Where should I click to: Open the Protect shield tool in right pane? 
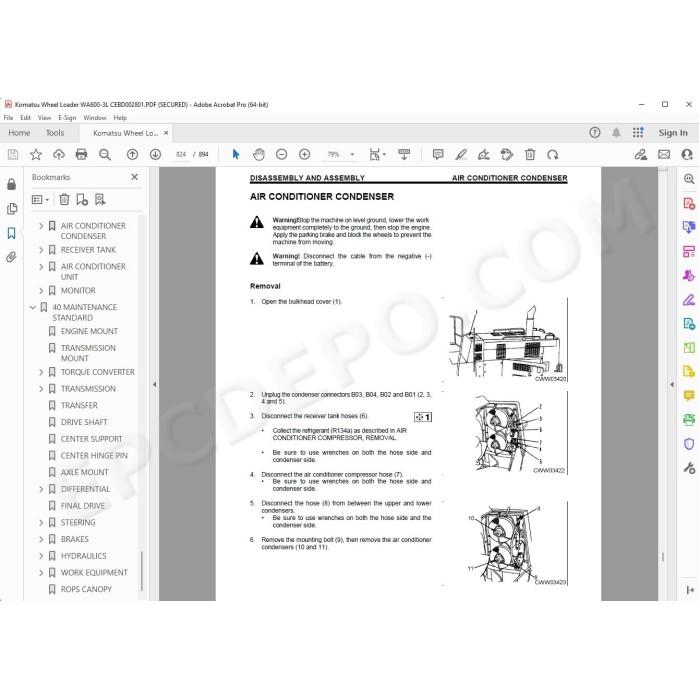pyautogui.click(x=689, y=444)
